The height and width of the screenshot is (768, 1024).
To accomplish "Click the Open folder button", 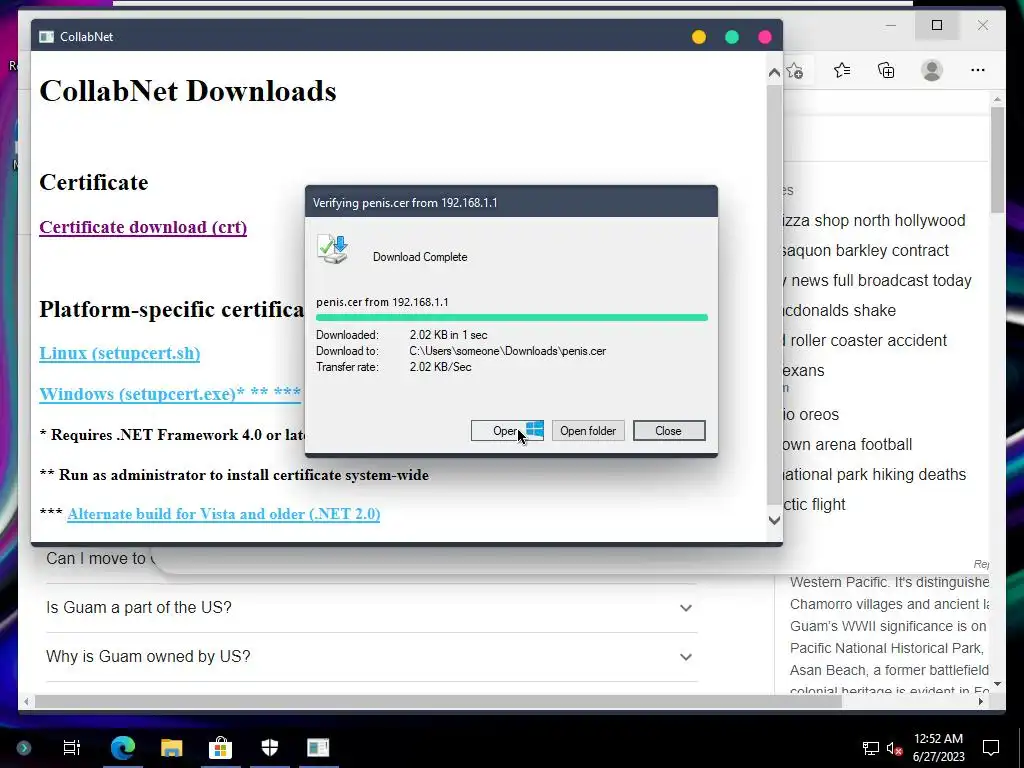I will click(x=588, y=431).
